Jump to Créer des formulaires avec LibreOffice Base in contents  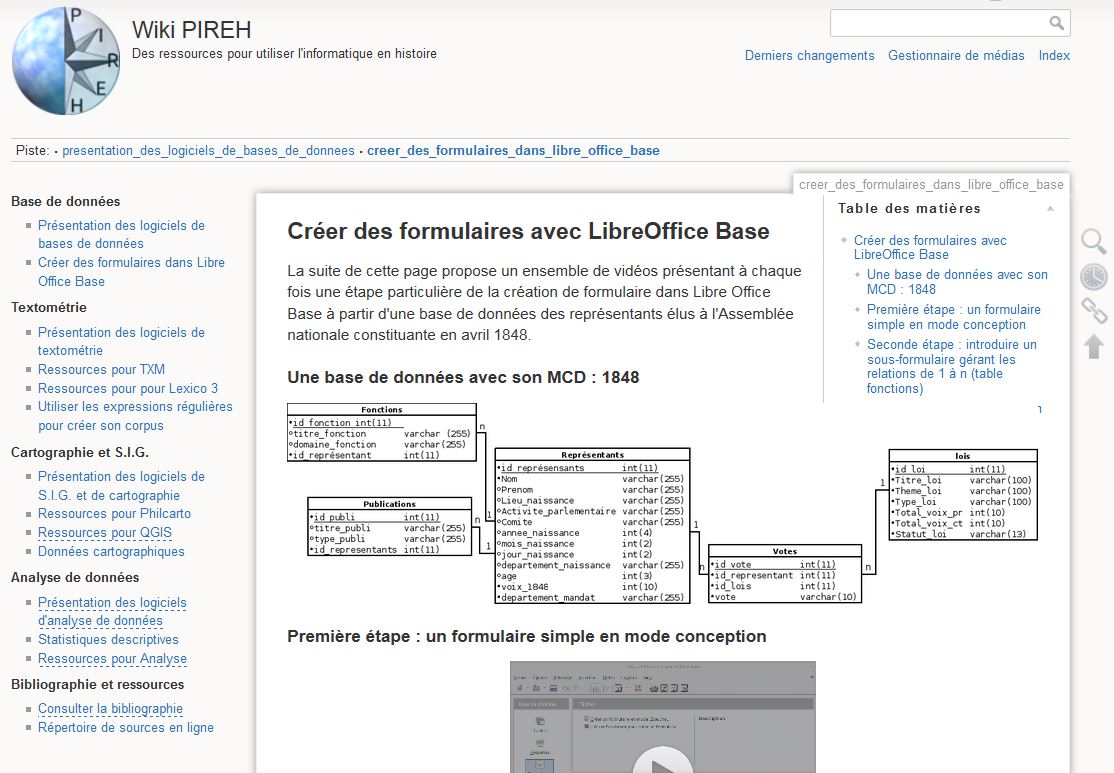click(x=930, y=247)
